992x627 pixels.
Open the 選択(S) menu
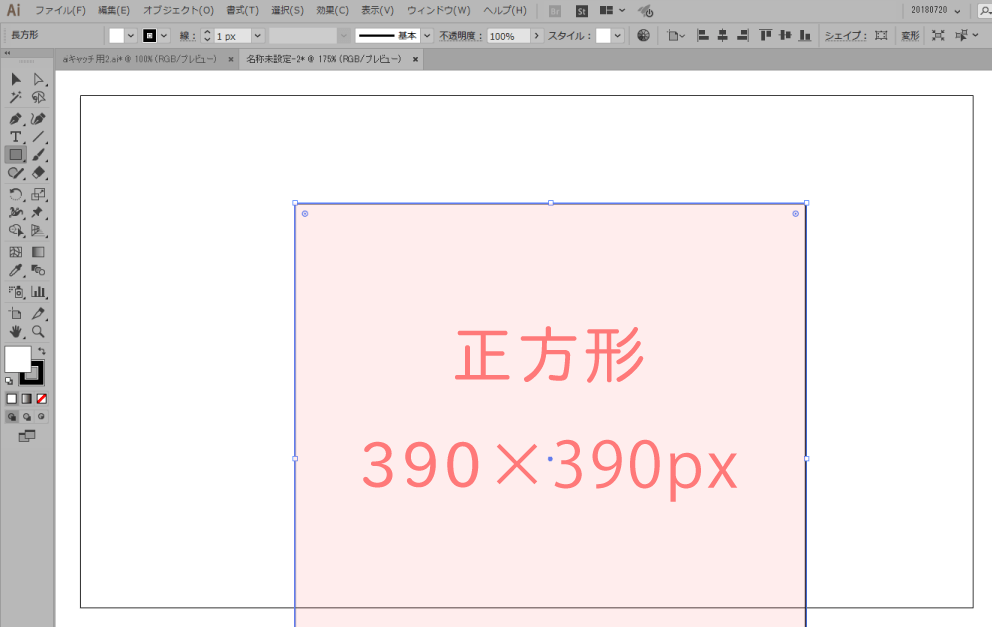(287, 10)
